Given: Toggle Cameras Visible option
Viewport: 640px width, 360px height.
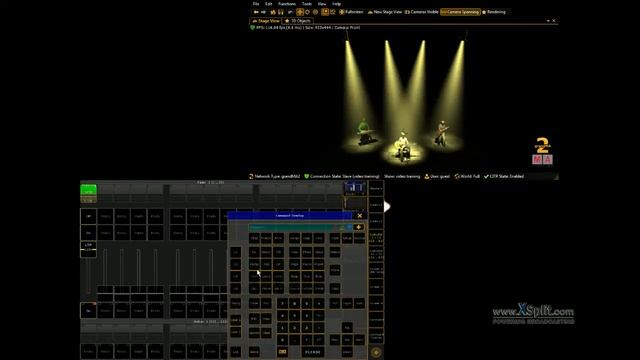Looking at the screenshot, I should click(x=421, y=12).
